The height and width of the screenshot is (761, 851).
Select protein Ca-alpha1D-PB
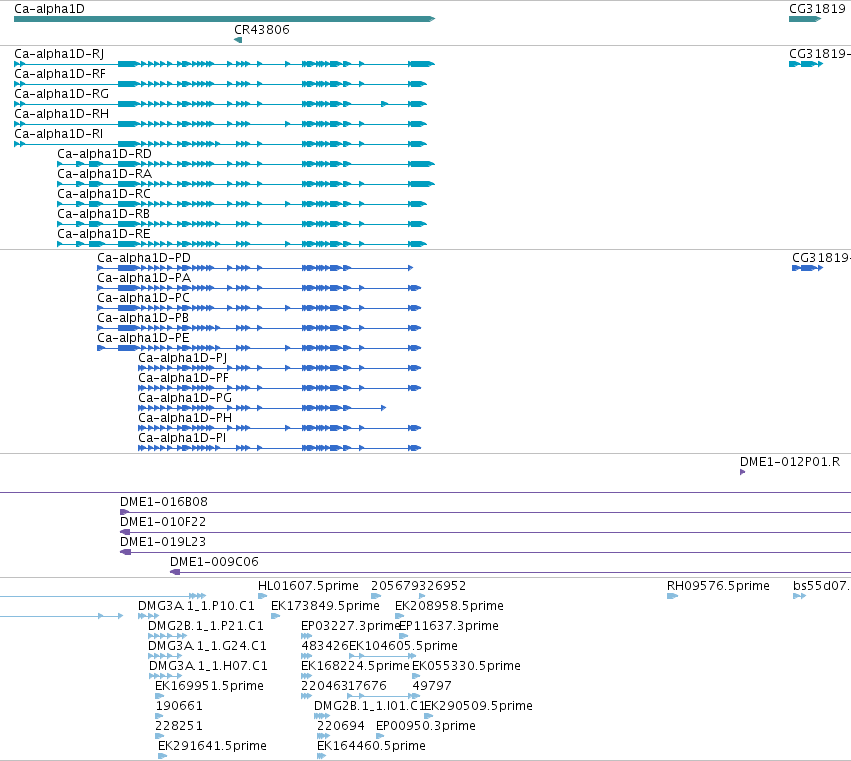point(259,328)
